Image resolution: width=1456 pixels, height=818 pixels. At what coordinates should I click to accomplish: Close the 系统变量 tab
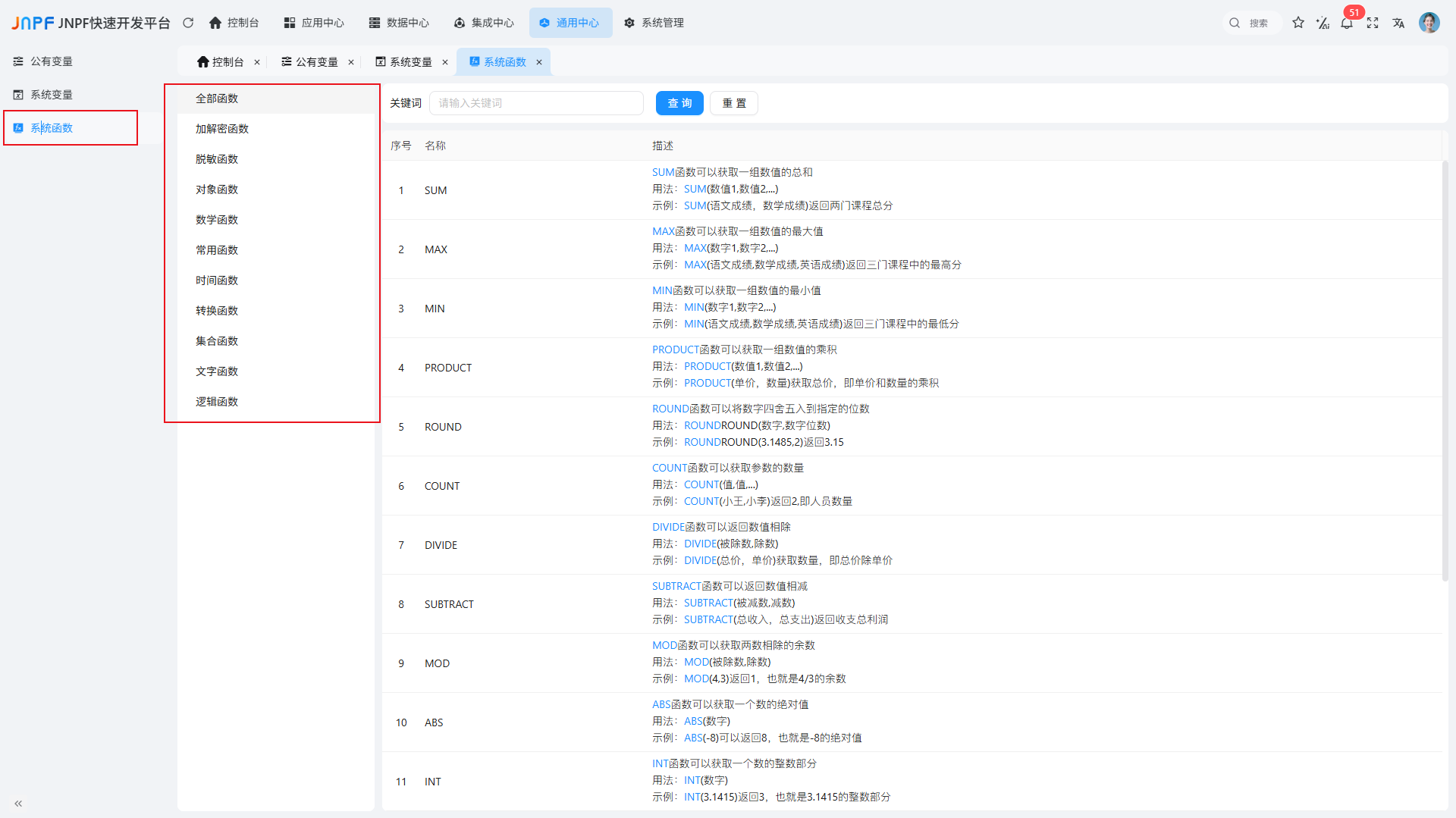click(445, 62)
